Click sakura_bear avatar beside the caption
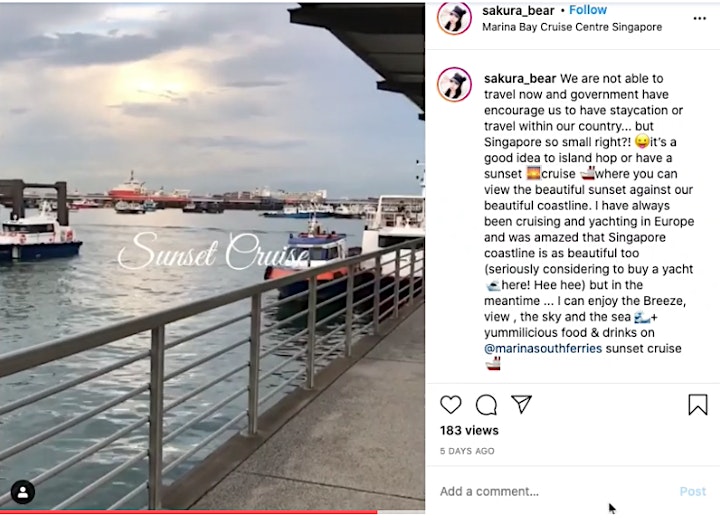Viewport: 720px width, 520px height. [x=454, y=84]
